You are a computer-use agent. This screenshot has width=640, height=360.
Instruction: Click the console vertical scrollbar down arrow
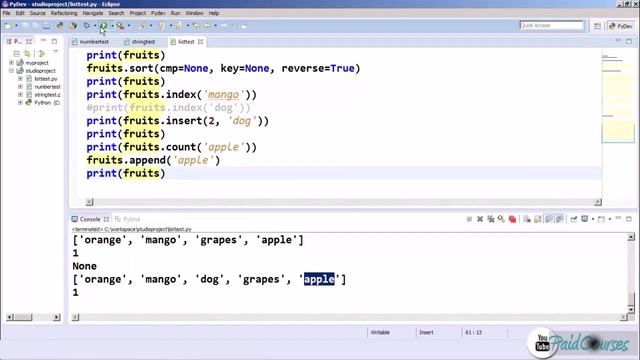coord(631,310)
